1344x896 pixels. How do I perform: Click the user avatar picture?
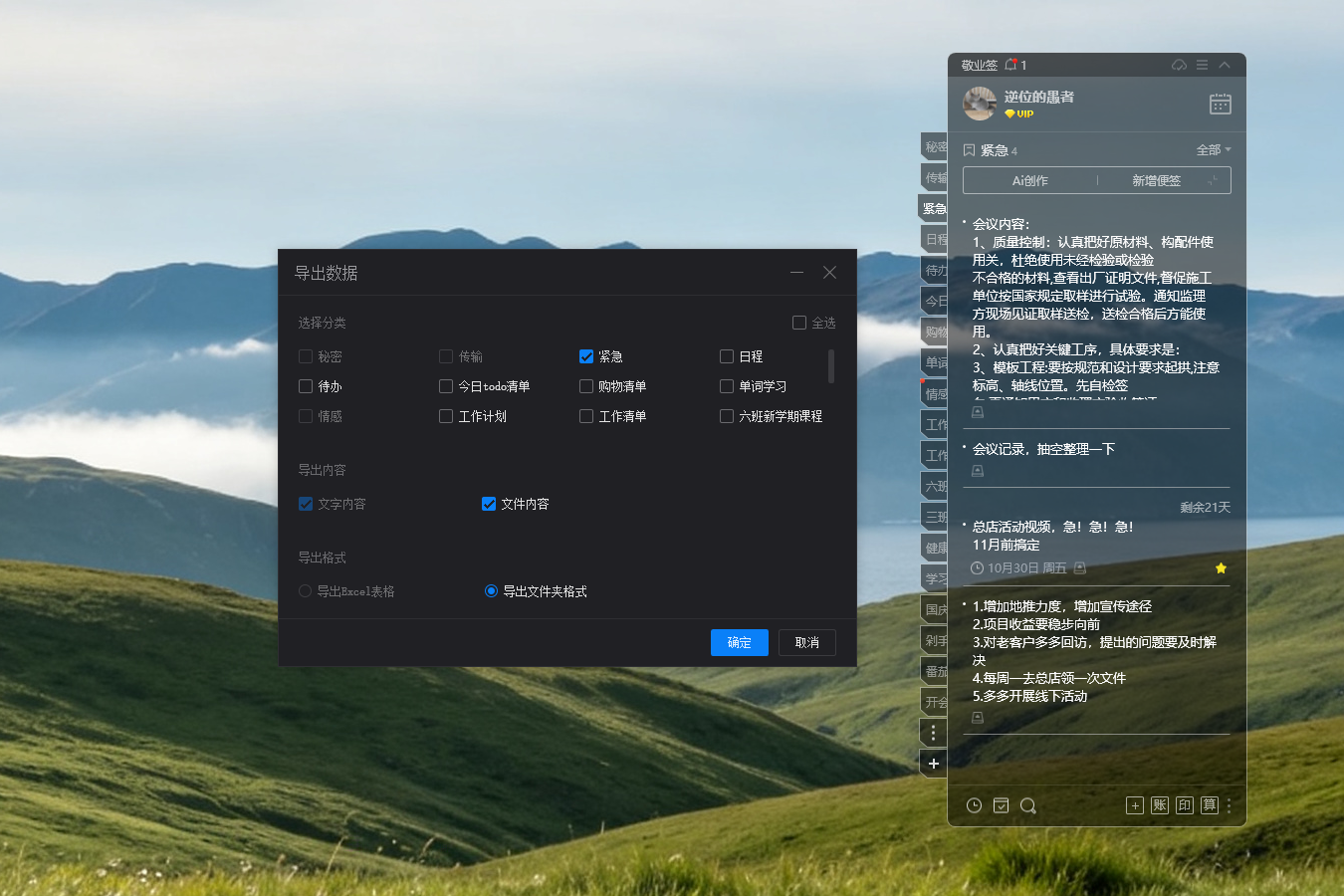[x=980, y=104]
